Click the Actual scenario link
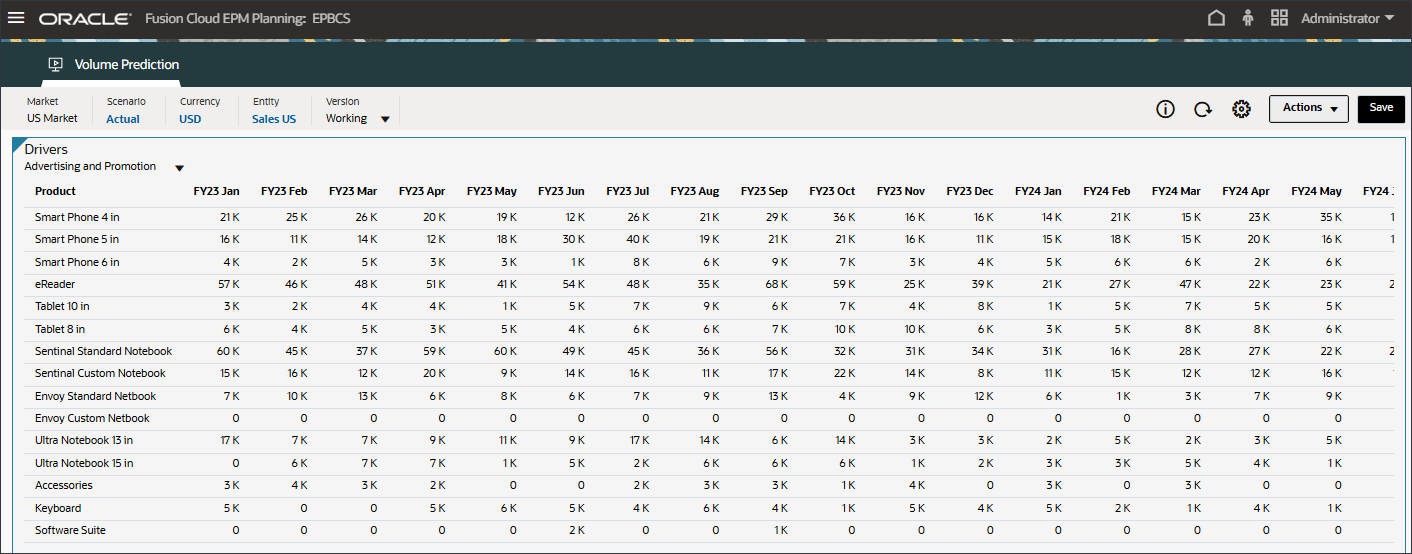 (x=123, y=118)
